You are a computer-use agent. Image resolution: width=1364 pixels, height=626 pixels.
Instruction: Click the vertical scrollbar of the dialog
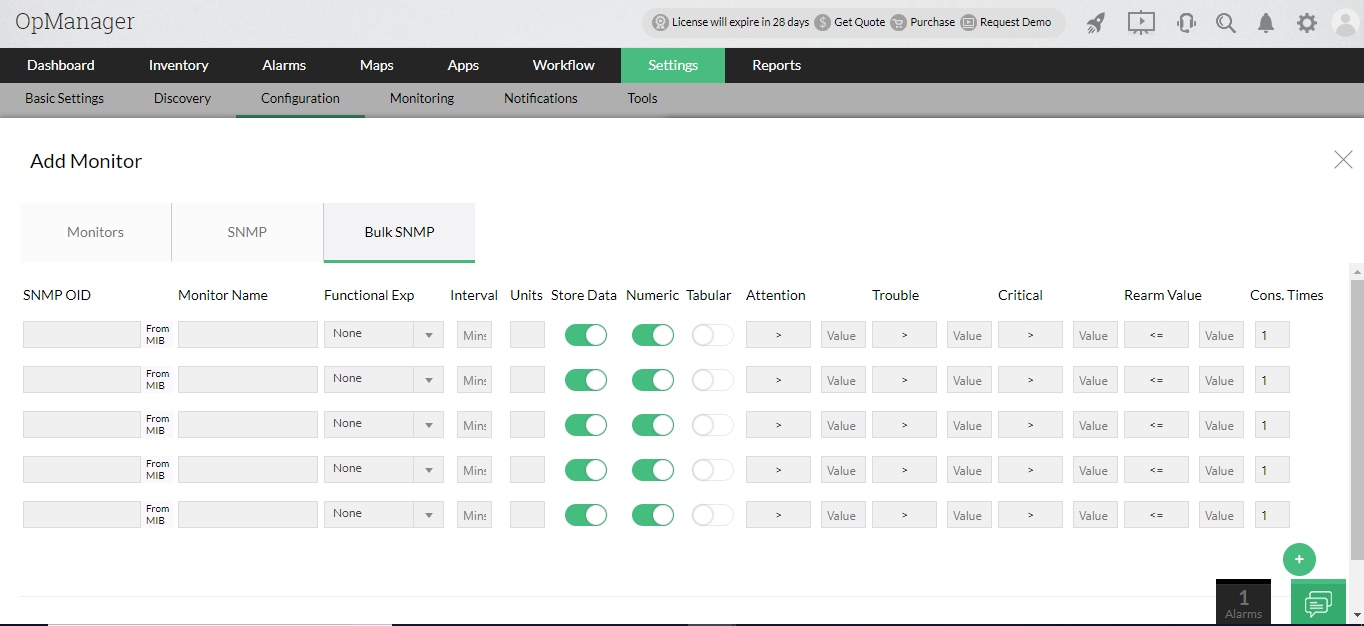point(1356,418)
